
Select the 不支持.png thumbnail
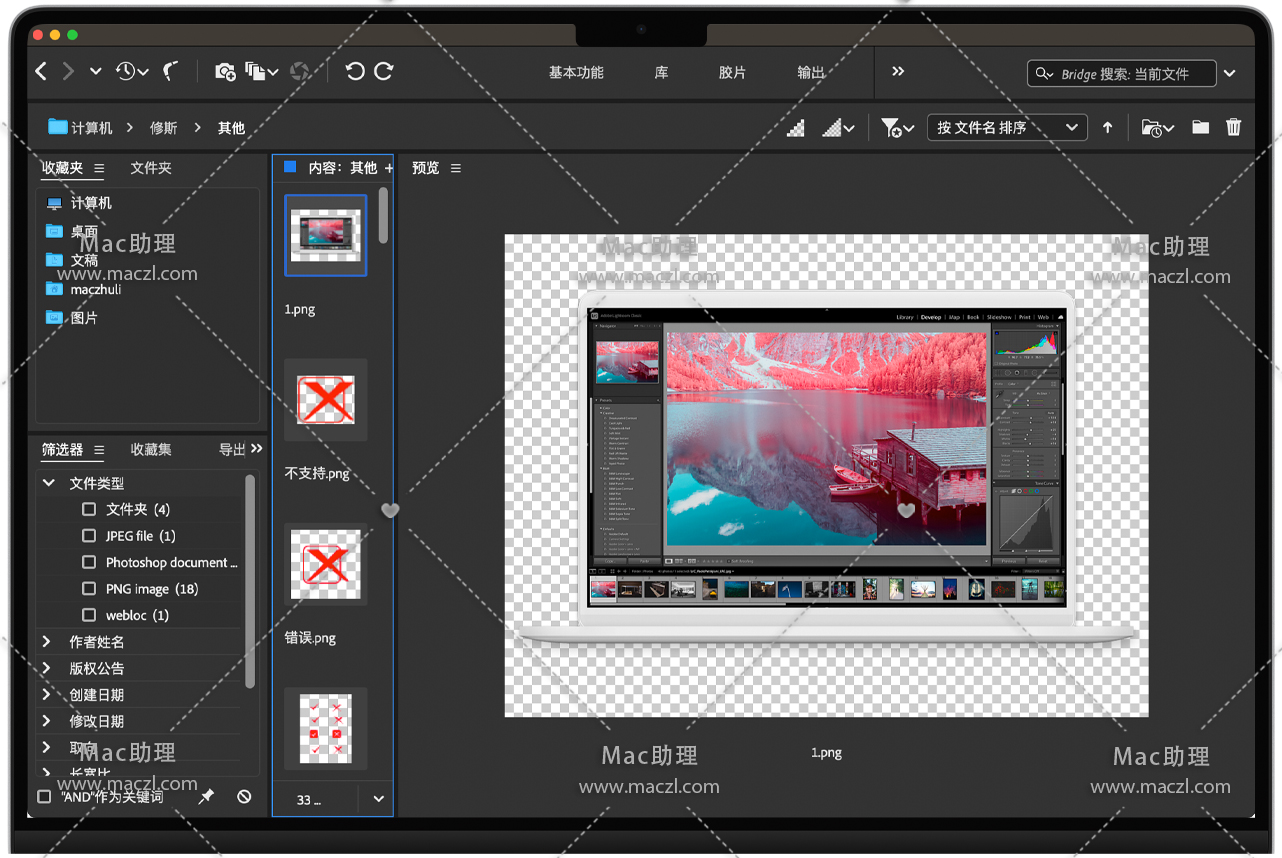(x=326, y=400)
